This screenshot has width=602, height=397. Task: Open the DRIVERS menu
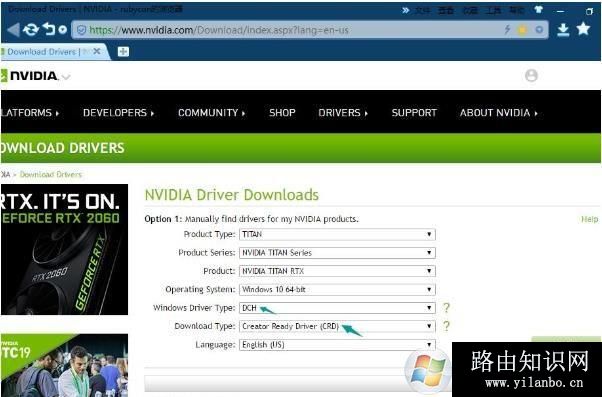click(343, 113)
